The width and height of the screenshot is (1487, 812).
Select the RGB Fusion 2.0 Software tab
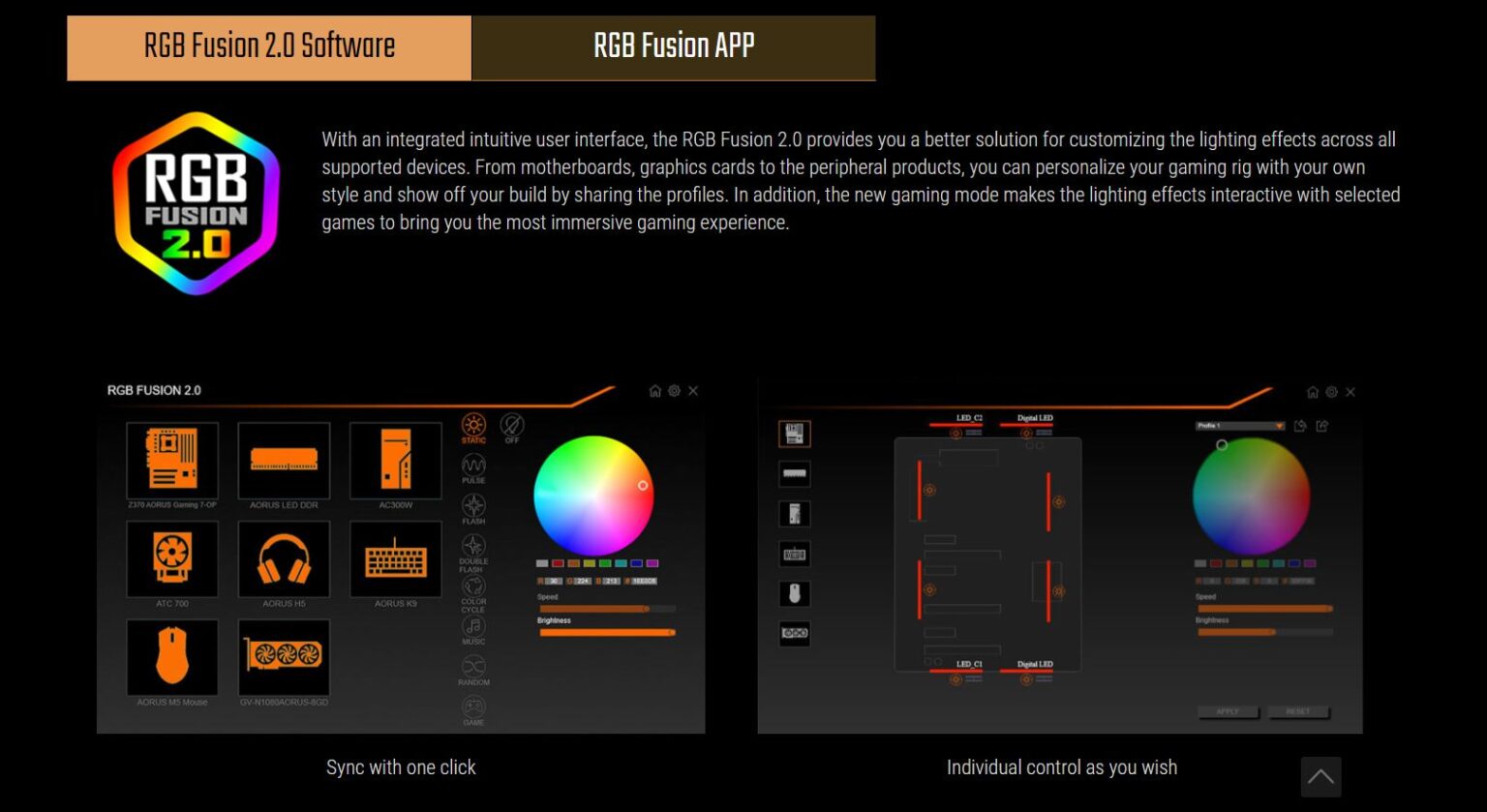269,47
